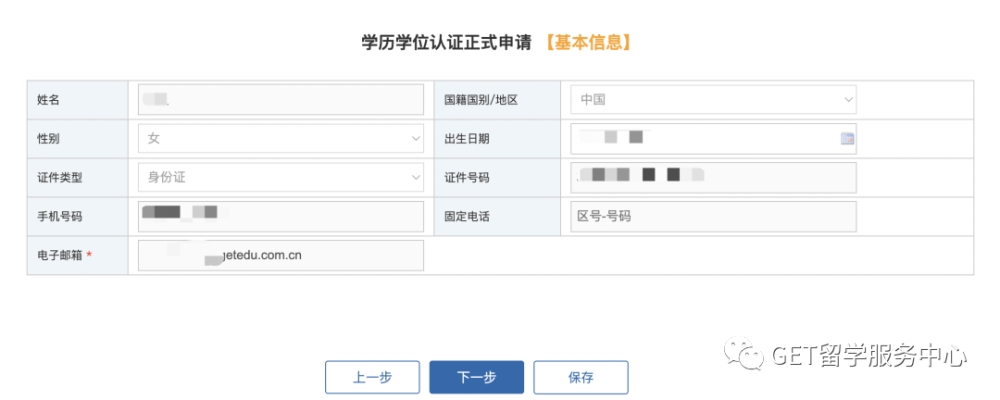
Task: Expand the 性别 dropdown arrow
Action: (x=416, y=138)
